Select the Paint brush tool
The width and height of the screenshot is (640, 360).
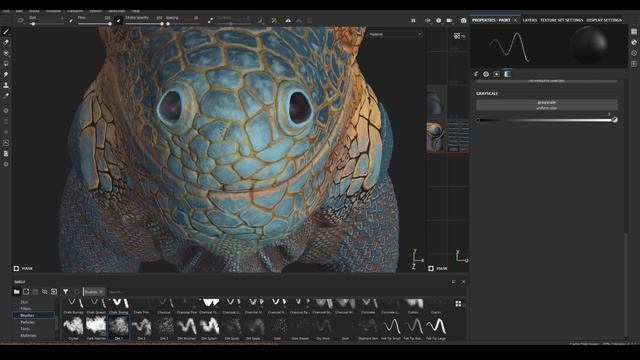tap(6, 32)
